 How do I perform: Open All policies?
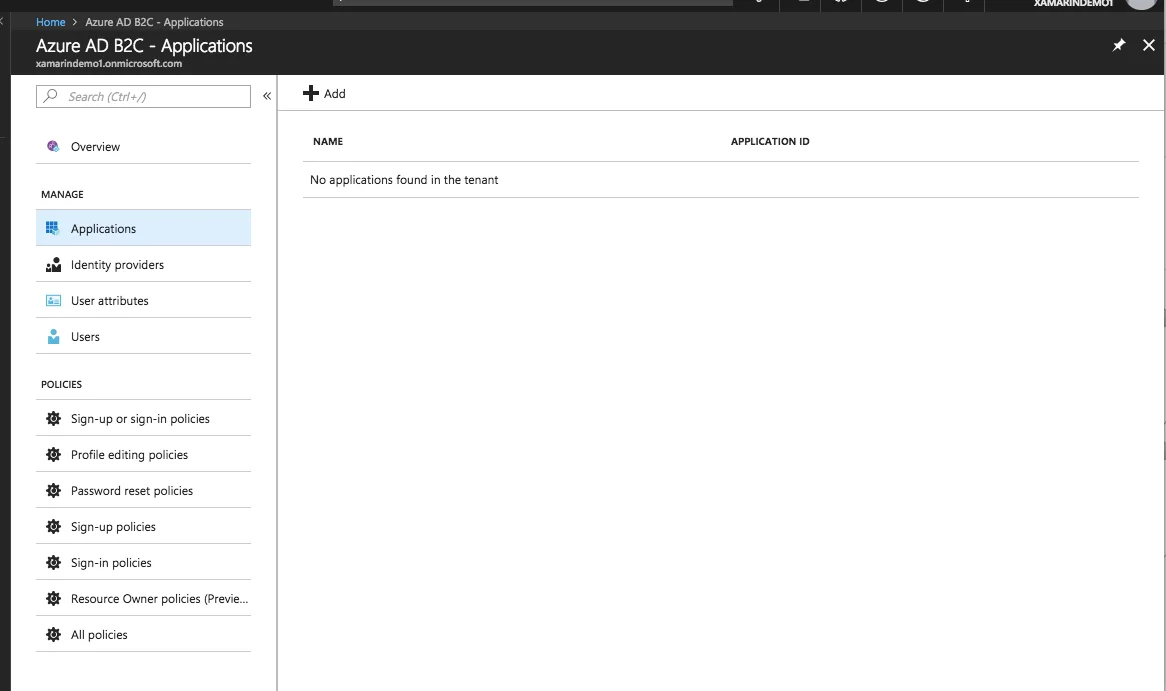point(144,634)
